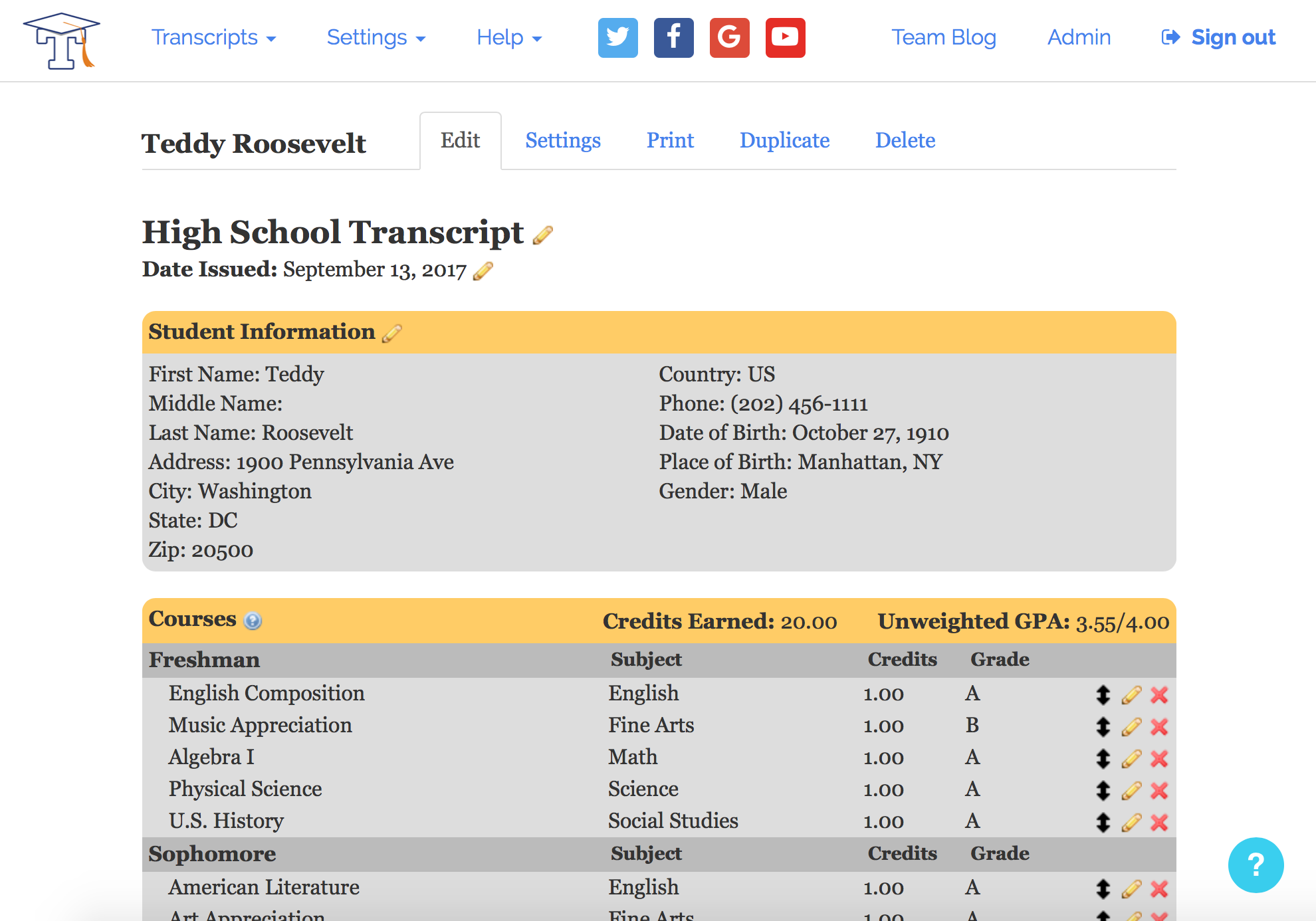Open the Courses help question icon
Viewport: 1316px width, 921px height.
pos(253,621)
